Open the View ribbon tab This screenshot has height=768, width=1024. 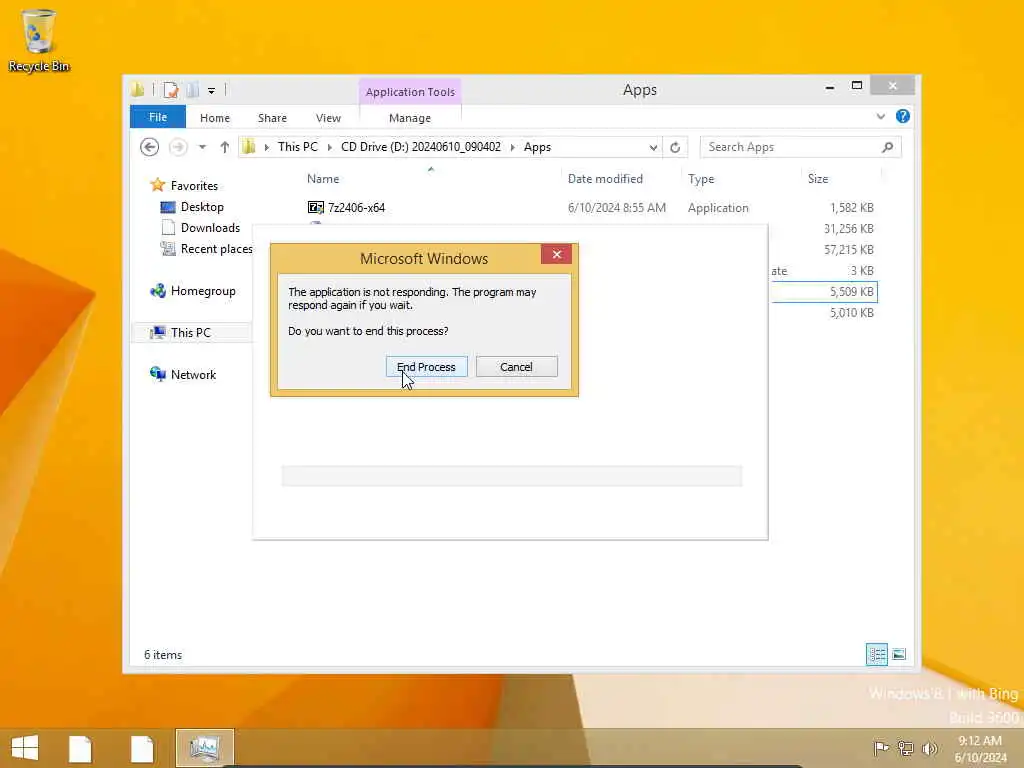[x=328, y=118]
